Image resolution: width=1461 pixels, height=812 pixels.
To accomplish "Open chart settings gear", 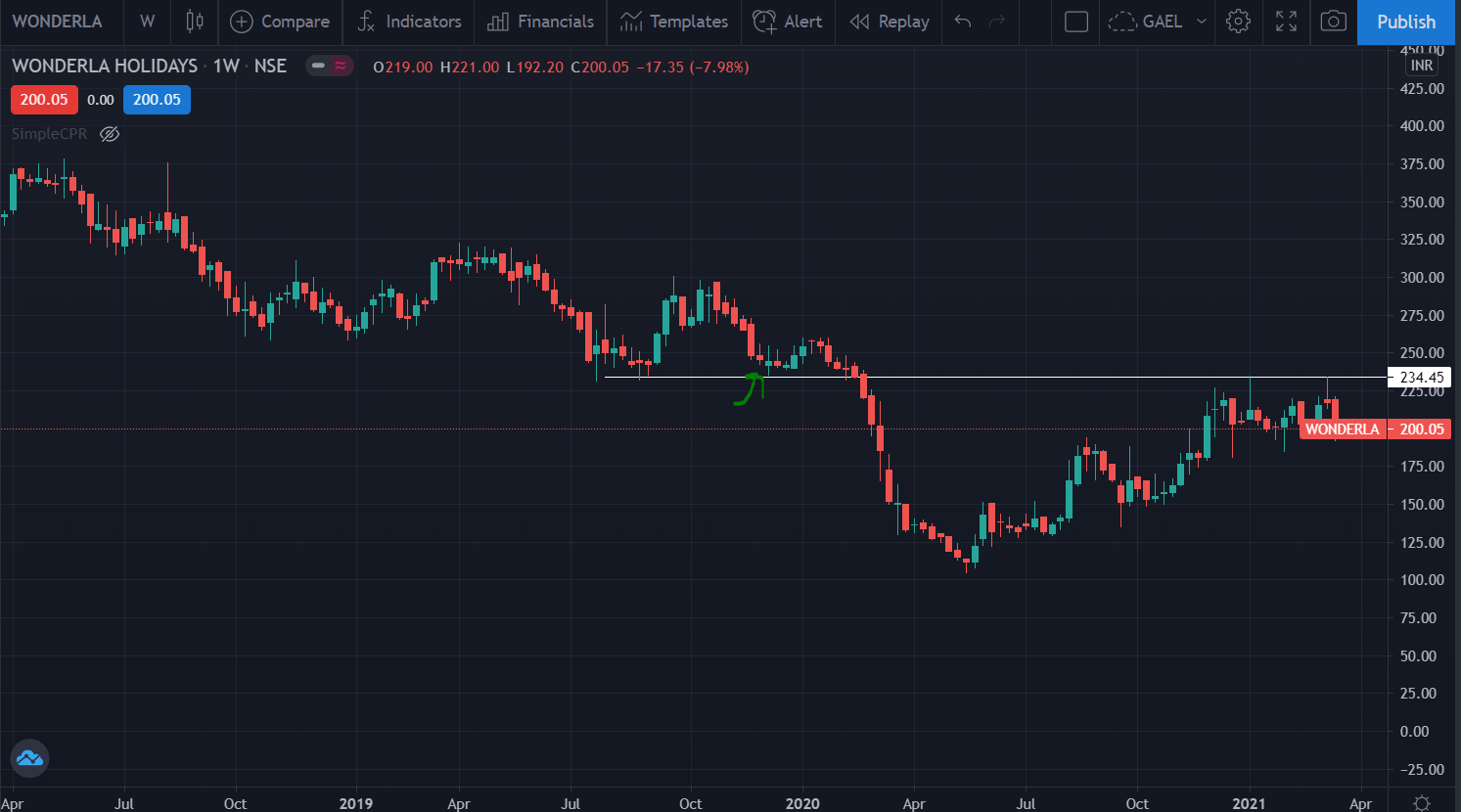I will tap(1239, 22).
